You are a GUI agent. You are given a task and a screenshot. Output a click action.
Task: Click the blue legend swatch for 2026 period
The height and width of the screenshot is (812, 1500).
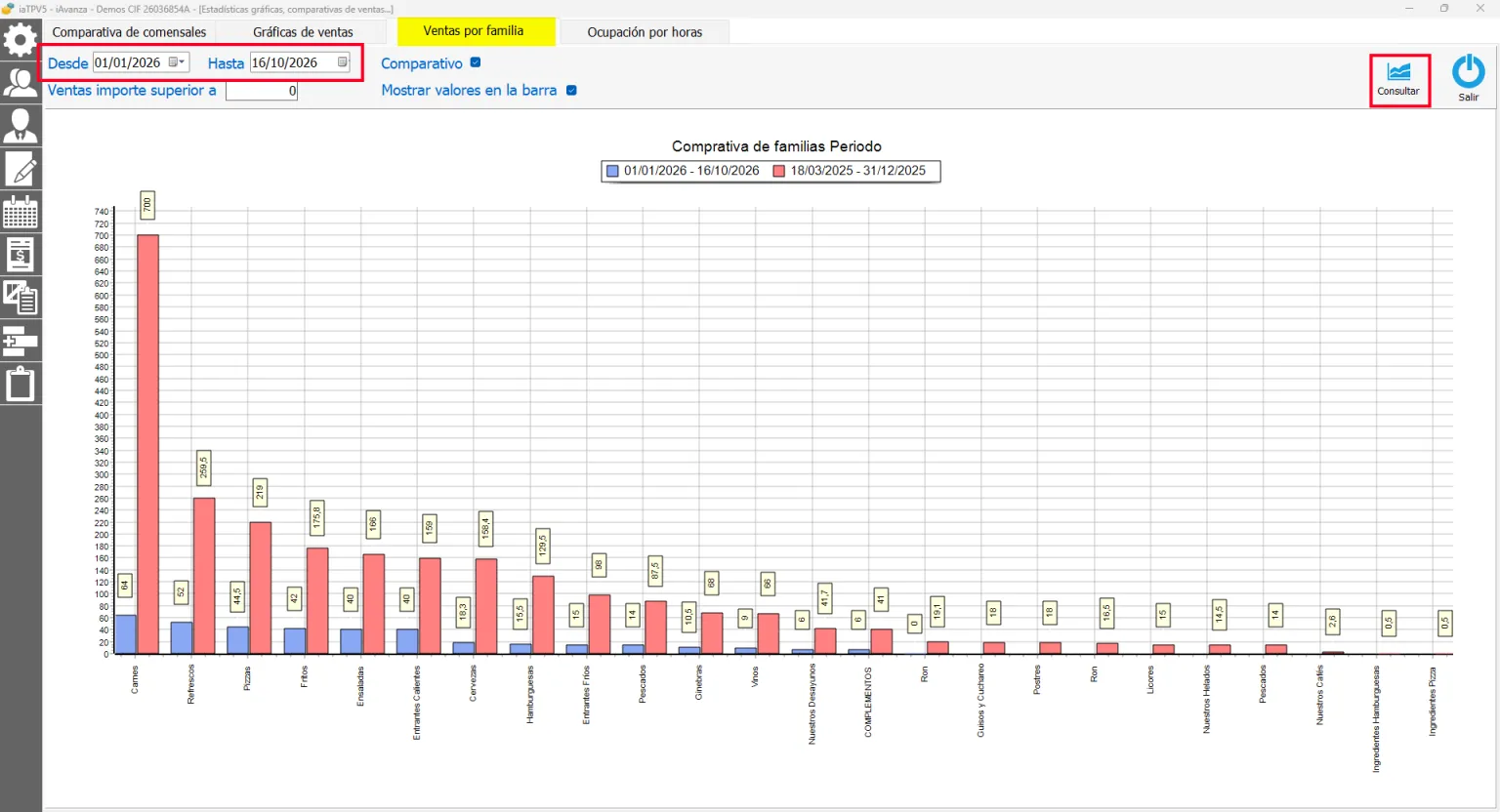(x=612, y=171)
